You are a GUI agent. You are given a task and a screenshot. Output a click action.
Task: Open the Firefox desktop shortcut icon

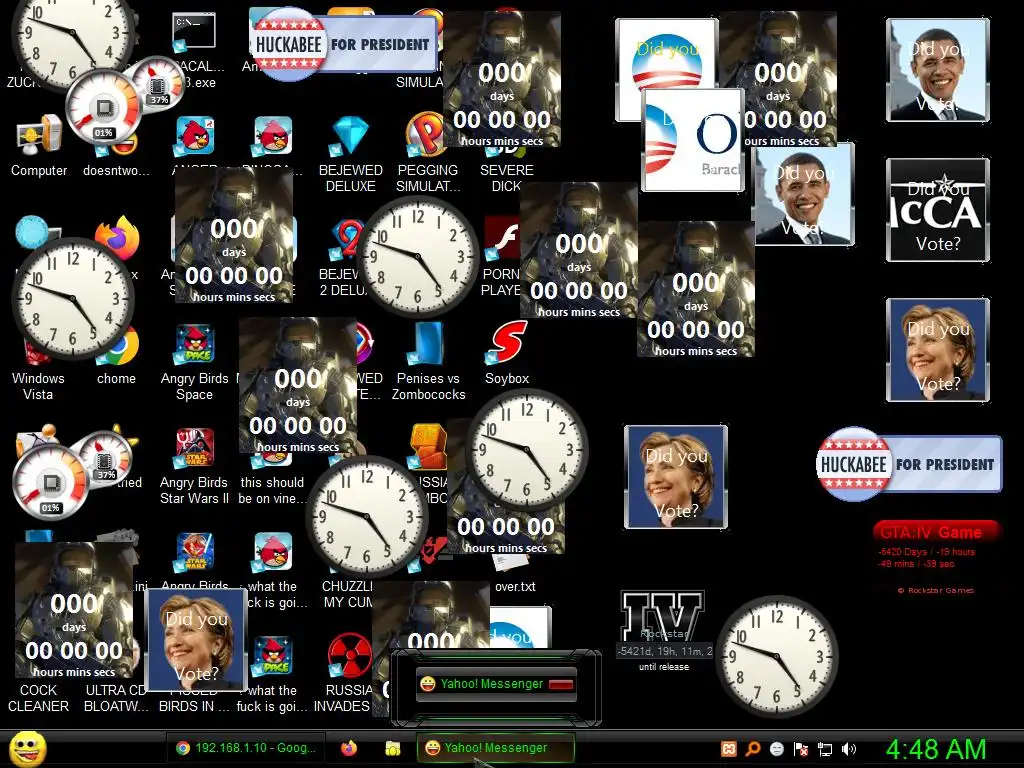pyautogui.click(x=118, y=236)
